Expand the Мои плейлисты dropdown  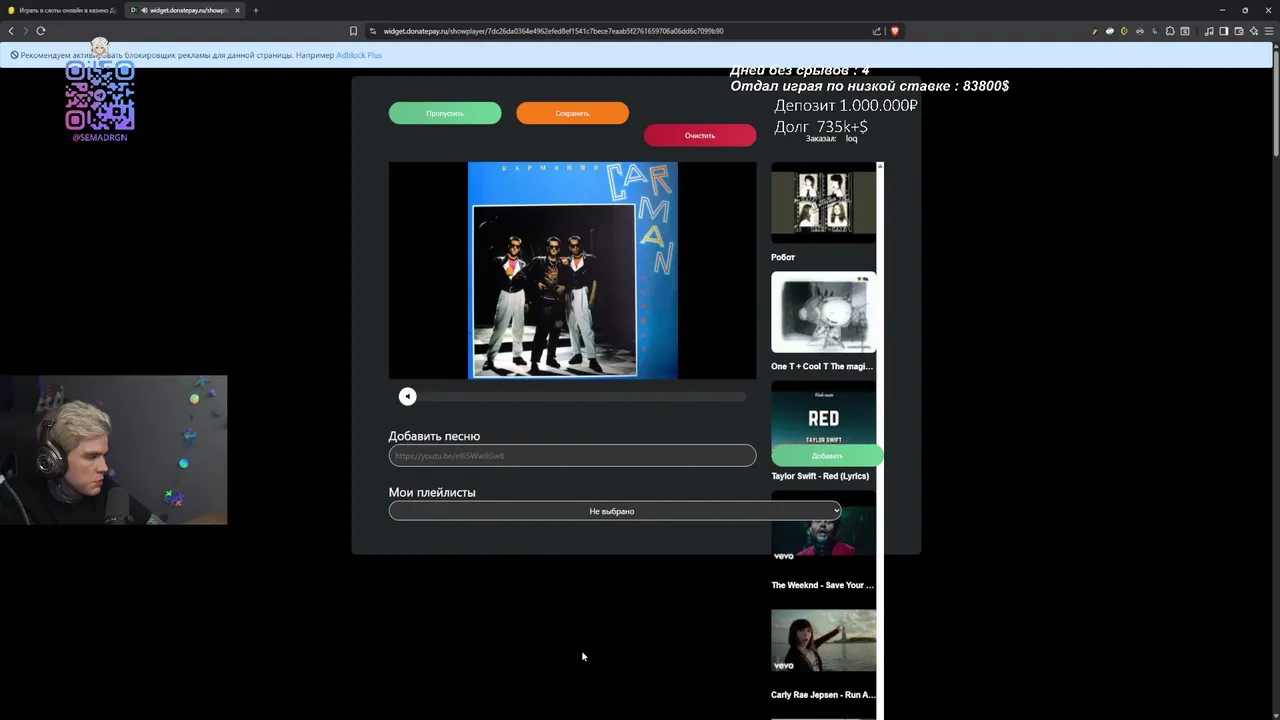(615, 511)
